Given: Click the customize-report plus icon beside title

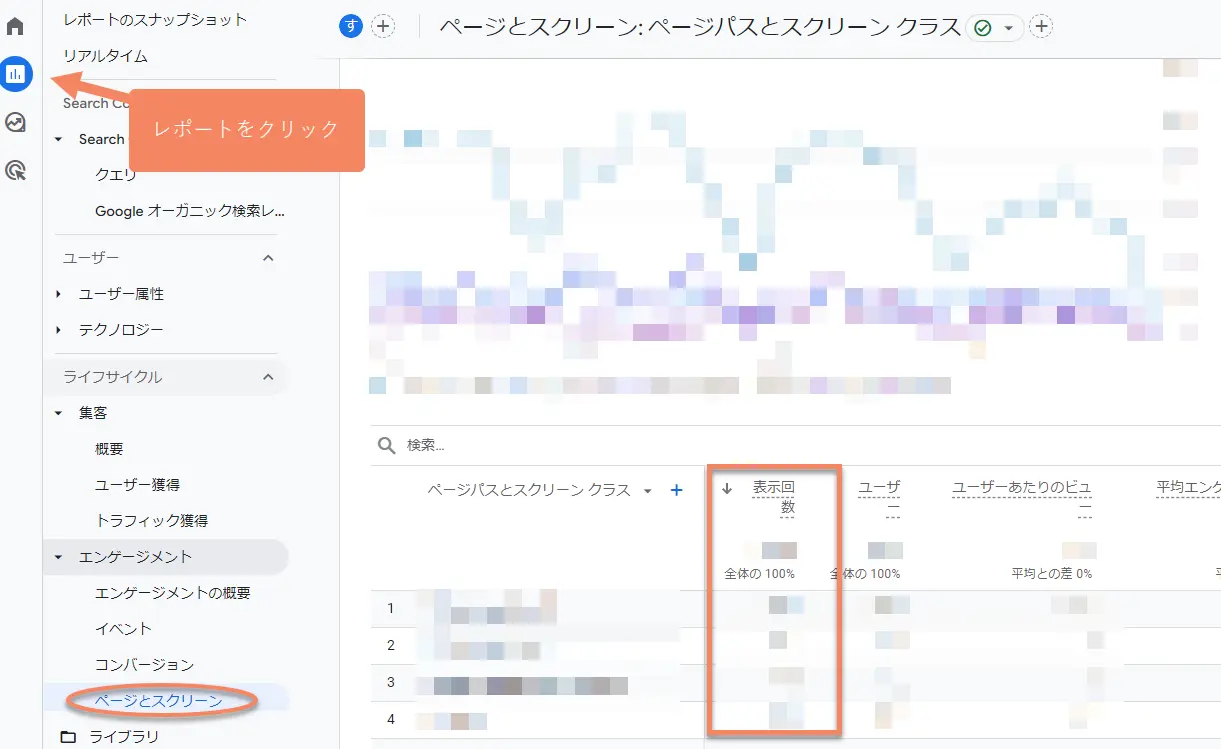Looking at the screenshot, I should [x=1040, y=26].
